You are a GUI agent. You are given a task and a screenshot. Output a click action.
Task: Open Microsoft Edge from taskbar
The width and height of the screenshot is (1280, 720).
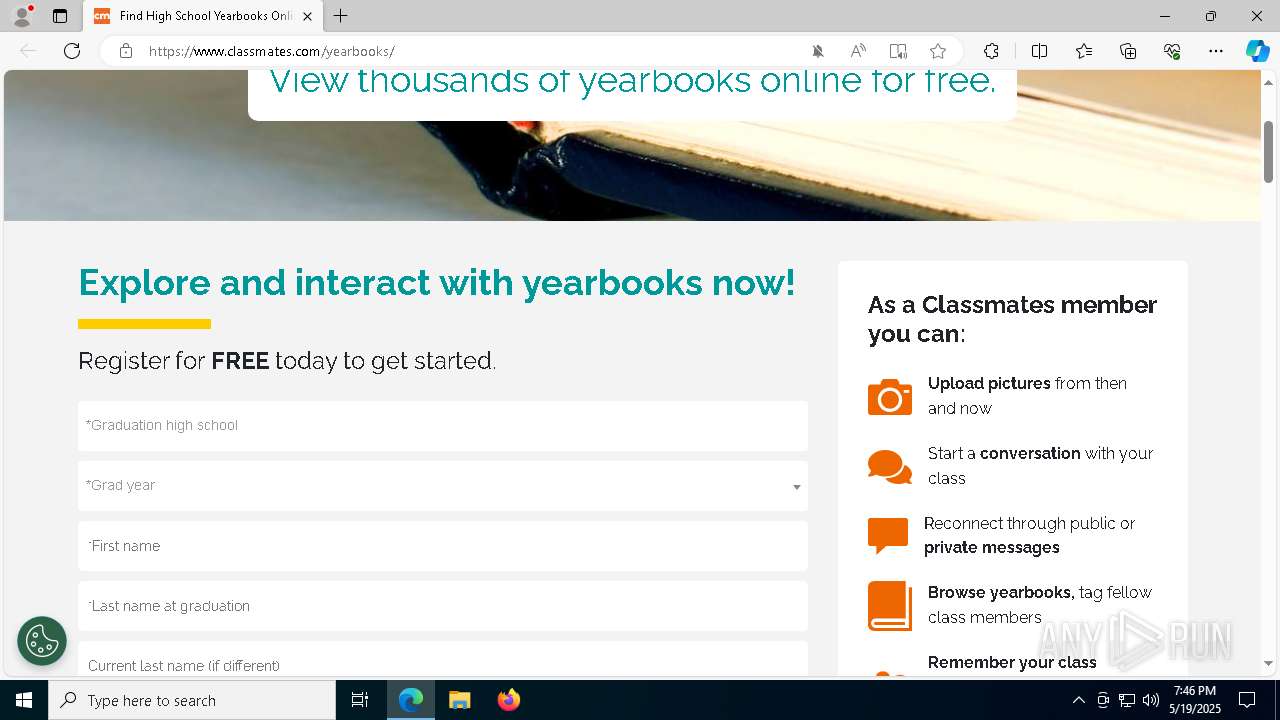(x=411, y=700)
